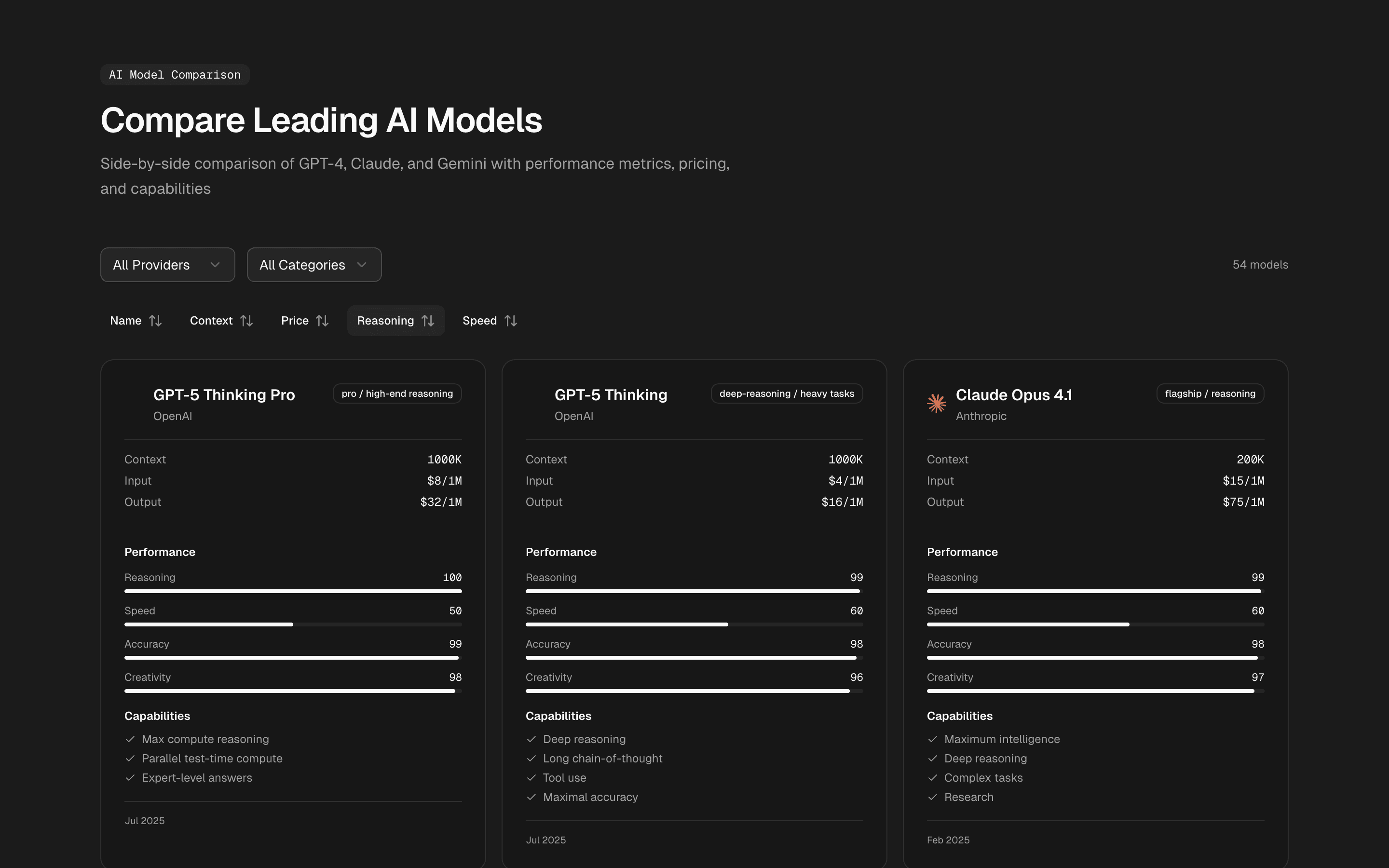
Task: Sort models by Speed
Action: (480, 321)
